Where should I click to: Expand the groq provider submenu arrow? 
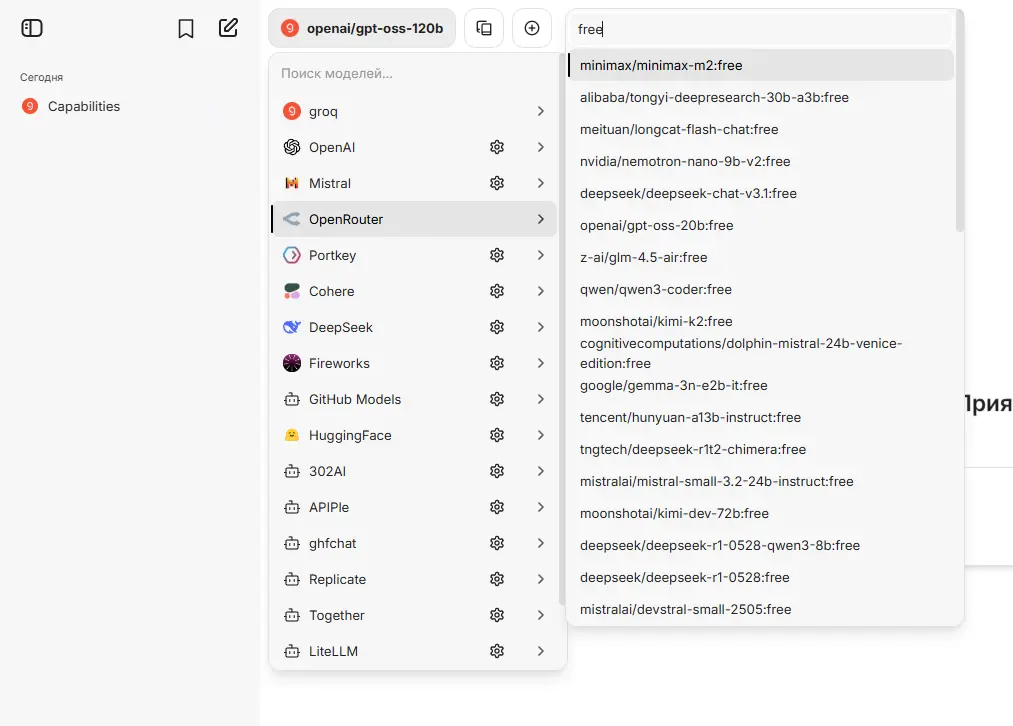point(540,111)
